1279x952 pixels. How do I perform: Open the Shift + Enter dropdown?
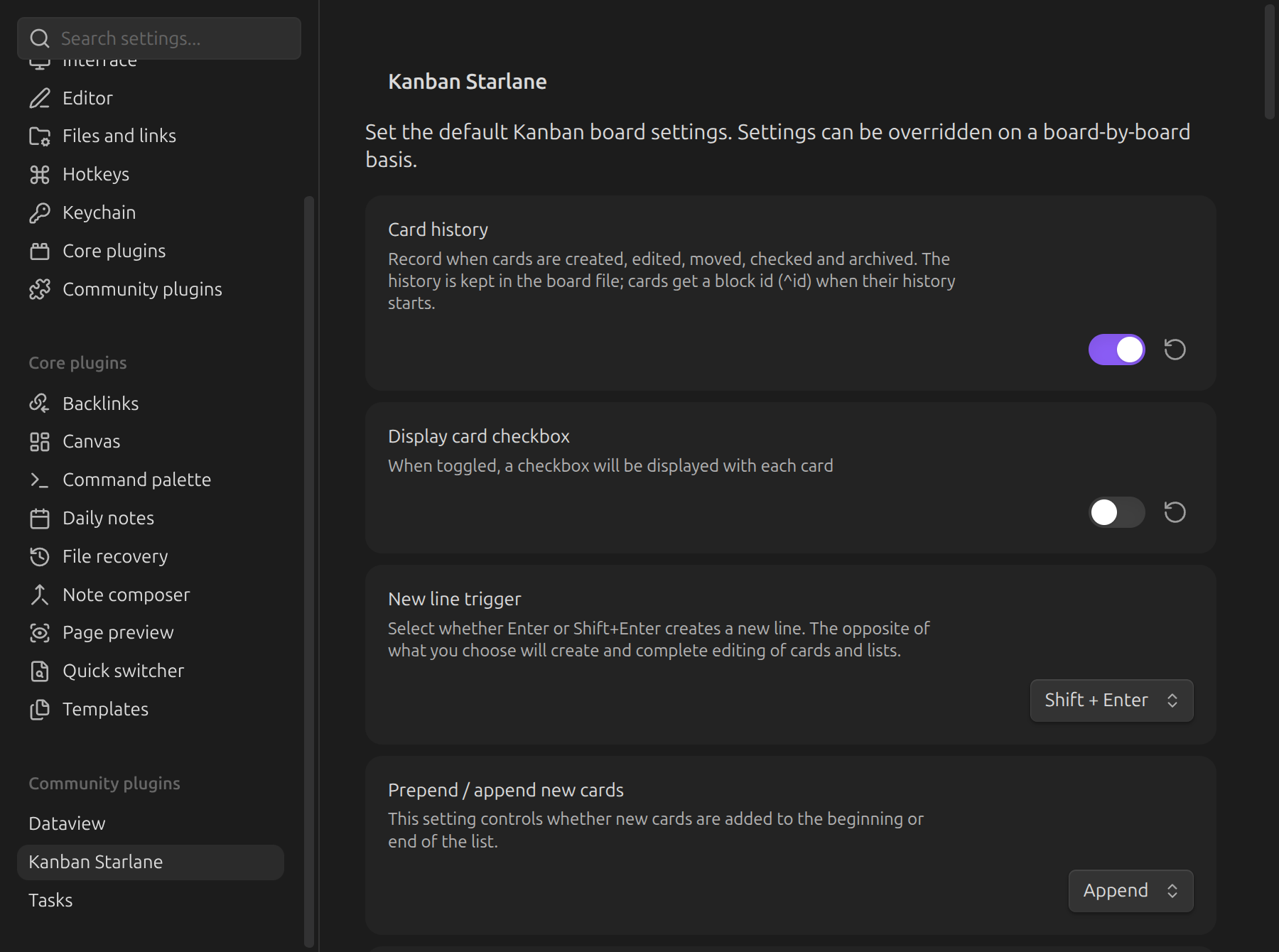1111,701
